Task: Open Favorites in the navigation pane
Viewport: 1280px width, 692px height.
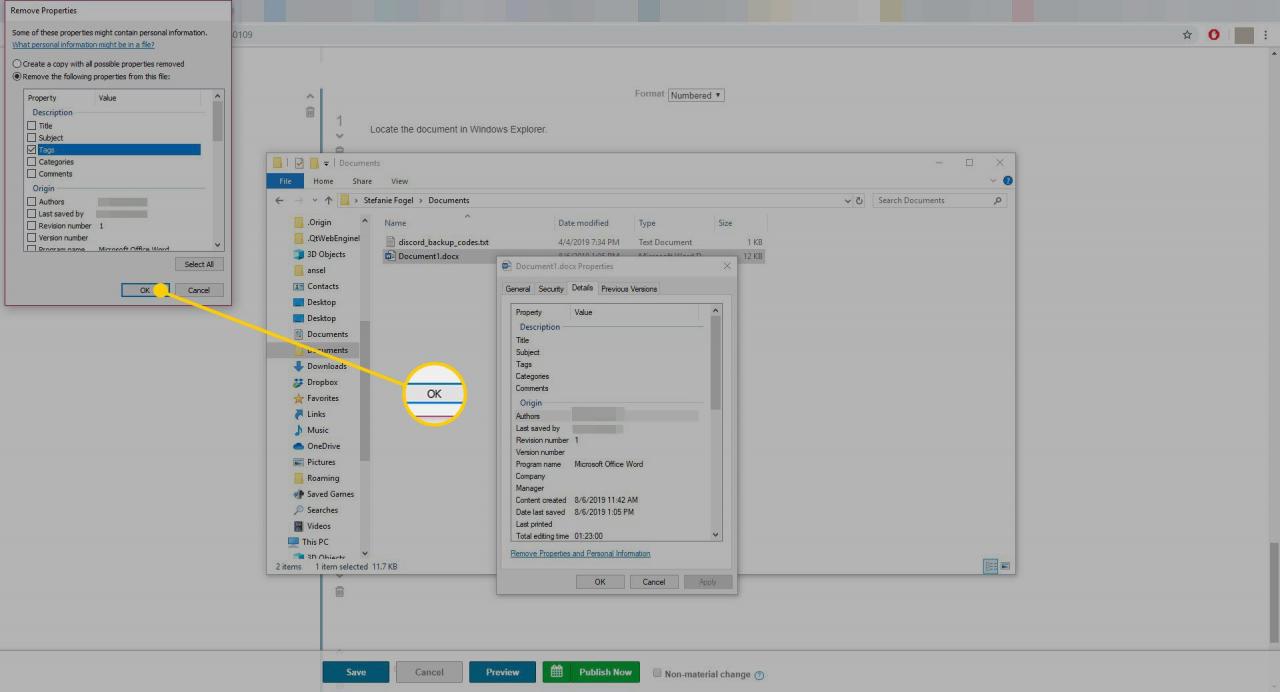Action: tap(316, 398)
